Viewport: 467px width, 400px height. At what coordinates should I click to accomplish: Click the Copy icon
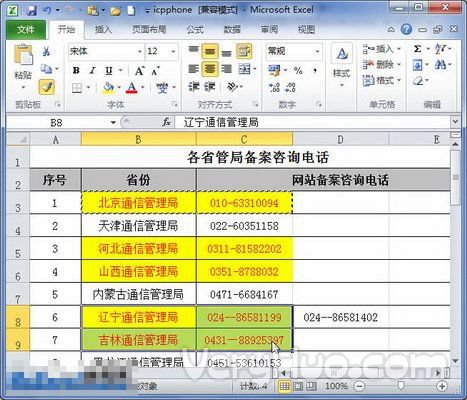coord(46,69)
